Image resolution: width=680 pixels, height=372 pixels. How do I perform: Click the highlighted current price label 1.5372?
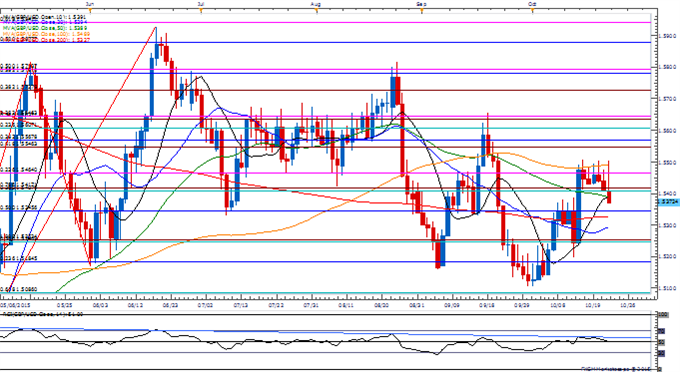click(668, 202)
